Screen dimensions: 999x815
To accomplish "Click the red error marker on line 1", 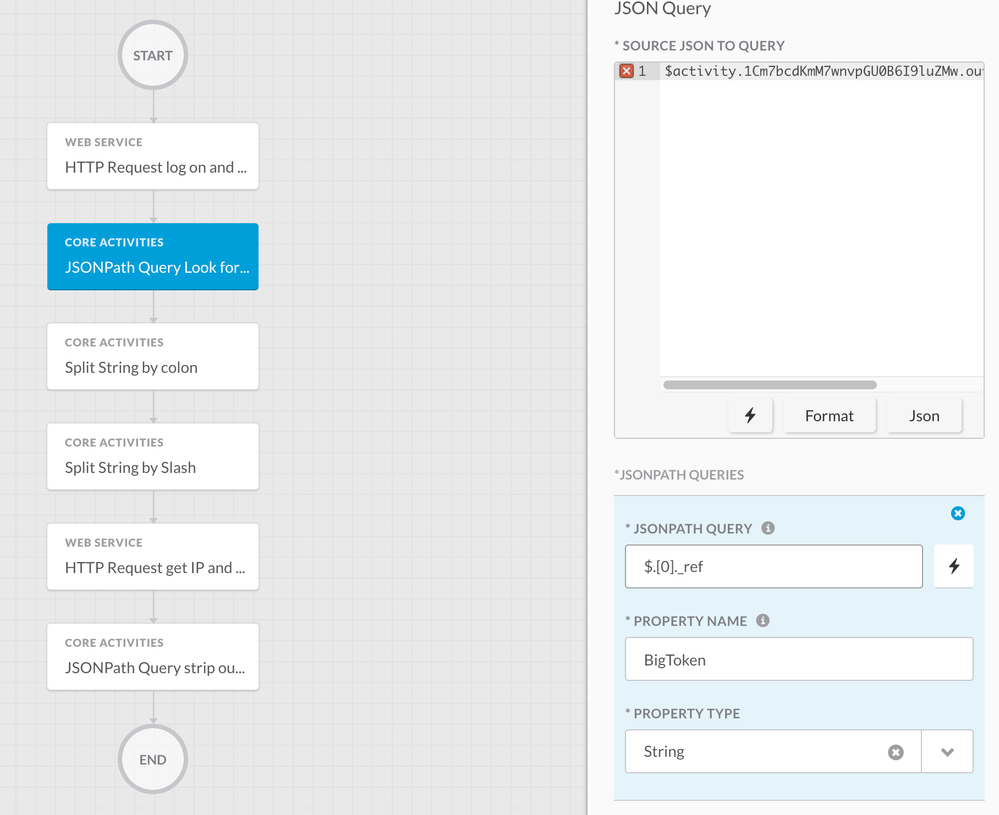I will (x=626, y=71).
